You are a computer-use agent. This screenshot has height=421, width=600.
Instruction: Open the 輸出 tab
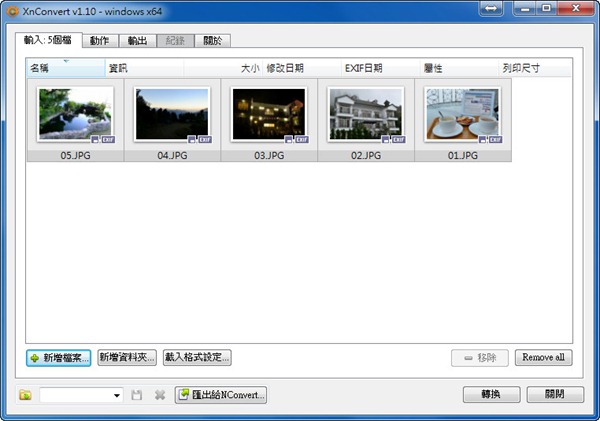(x=138, y=41)
